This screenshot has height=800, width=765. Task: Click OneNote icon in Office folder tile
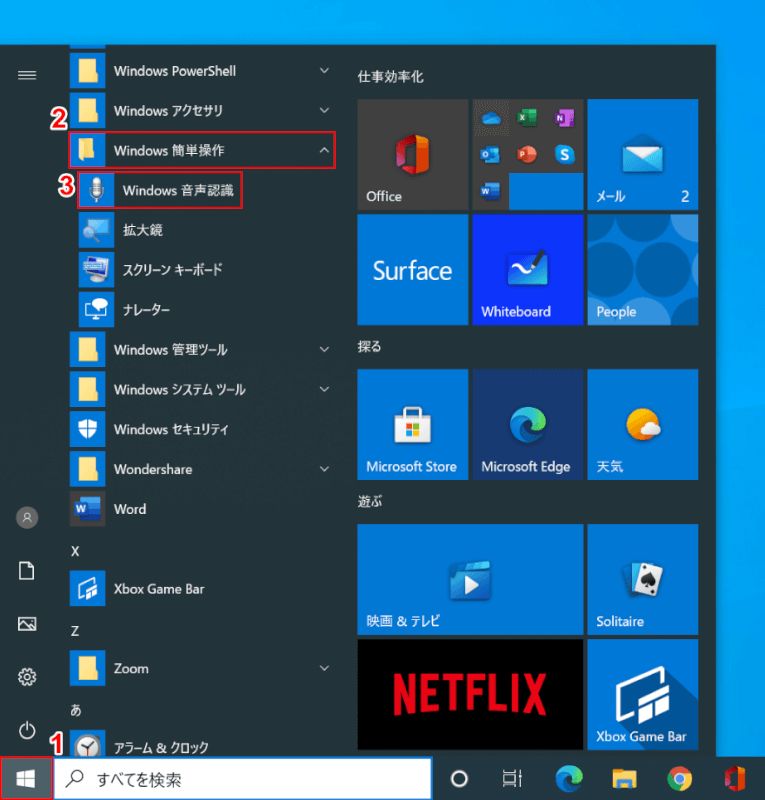564,118
